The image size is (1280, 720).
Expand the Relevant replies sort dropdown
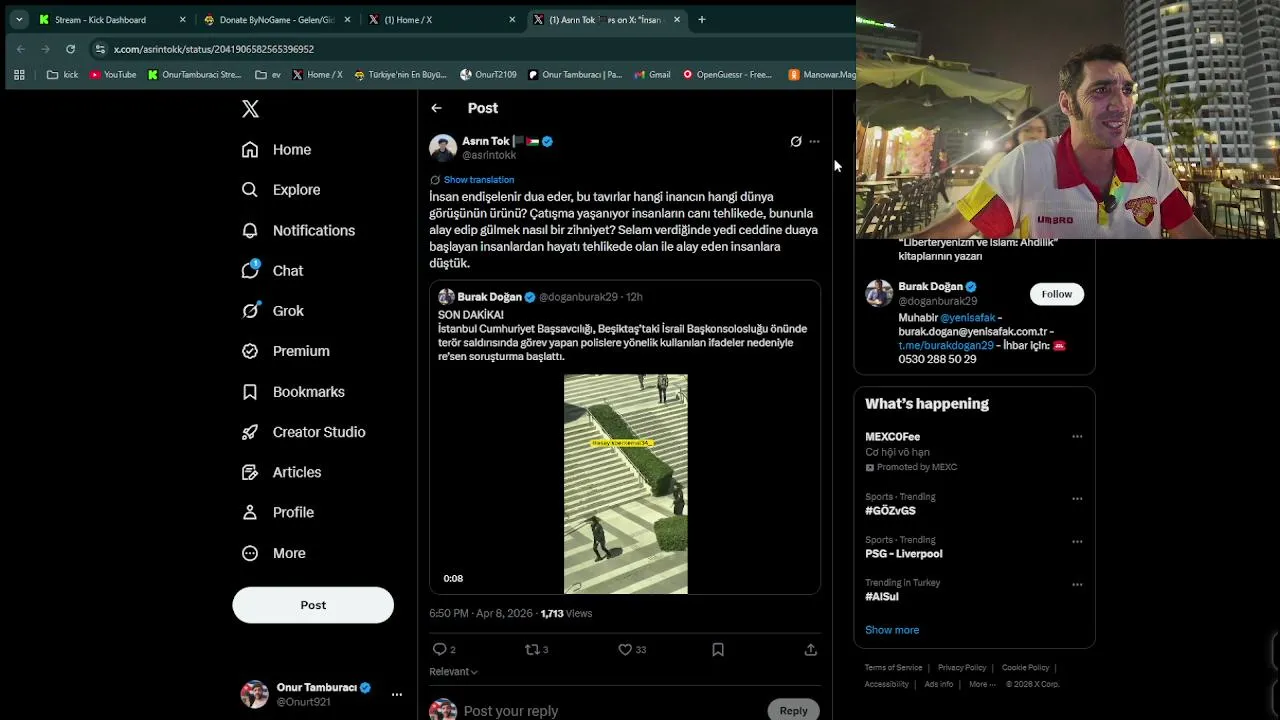coord(453,672)
